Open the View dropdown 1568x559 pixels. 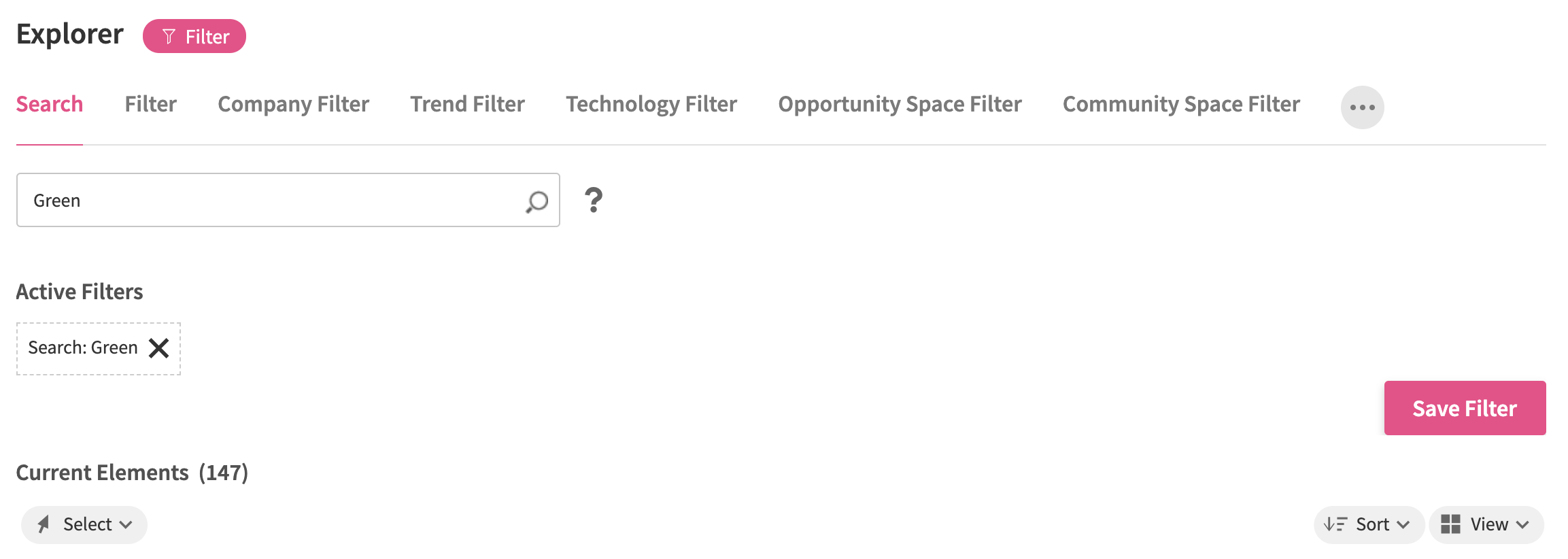tap(1486, 524)
